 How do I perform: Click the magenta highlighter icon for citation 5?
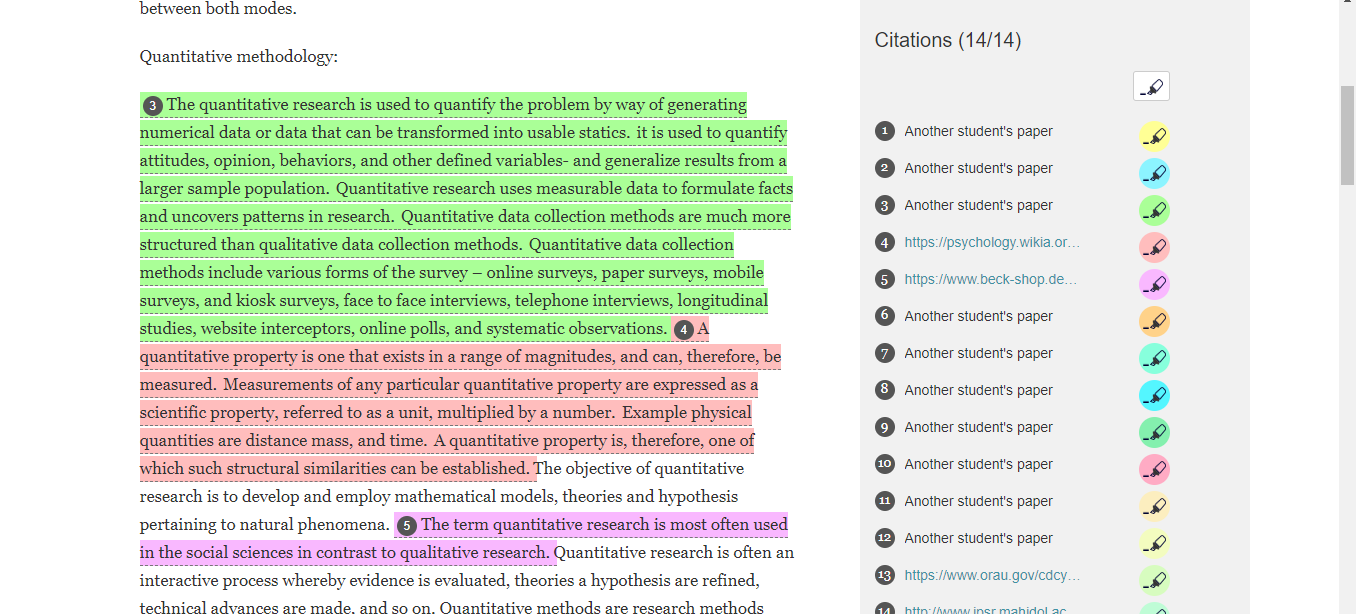1154,284
